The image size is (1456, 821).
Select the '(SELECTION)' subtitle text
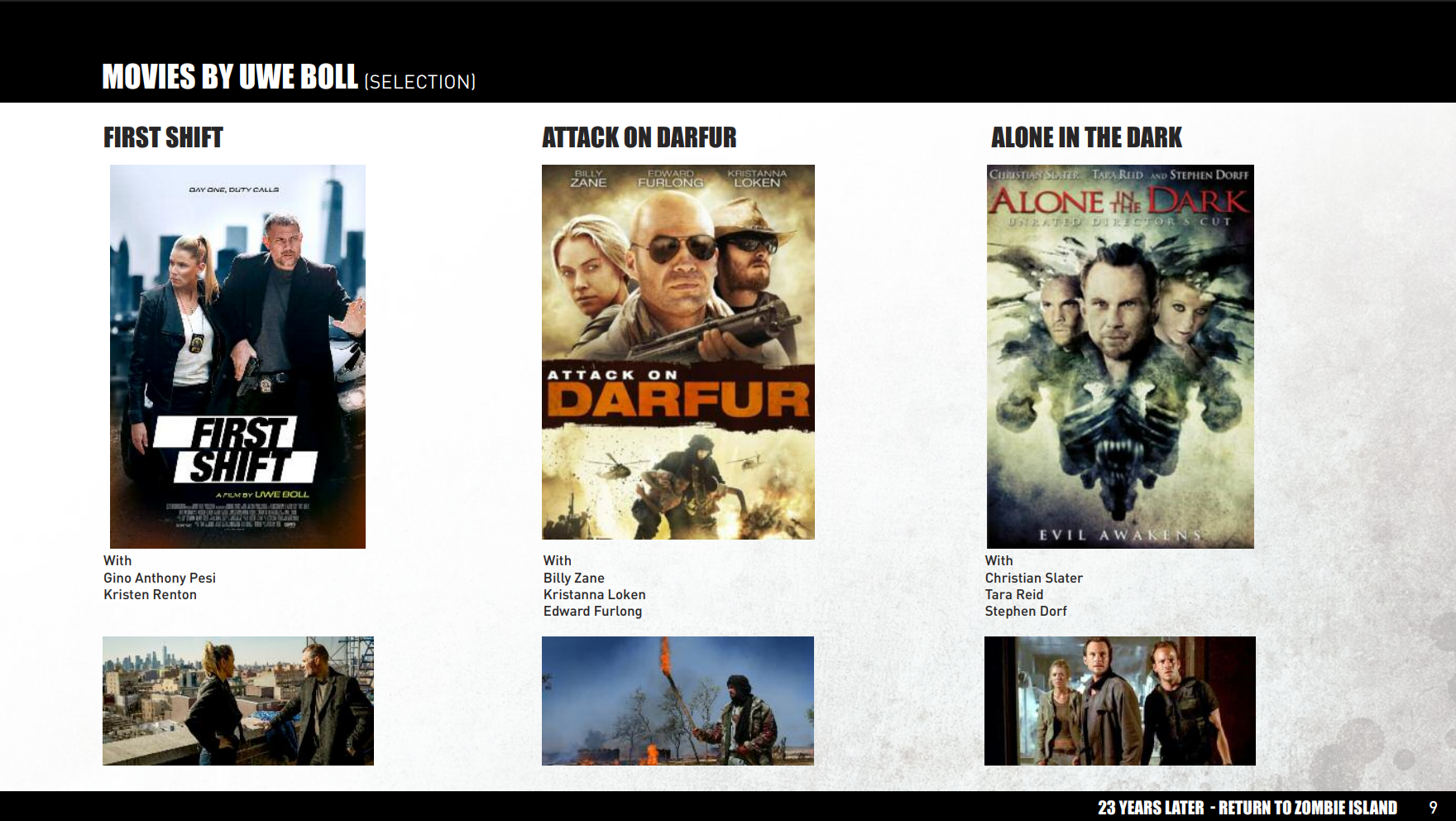tap(420, 82)
